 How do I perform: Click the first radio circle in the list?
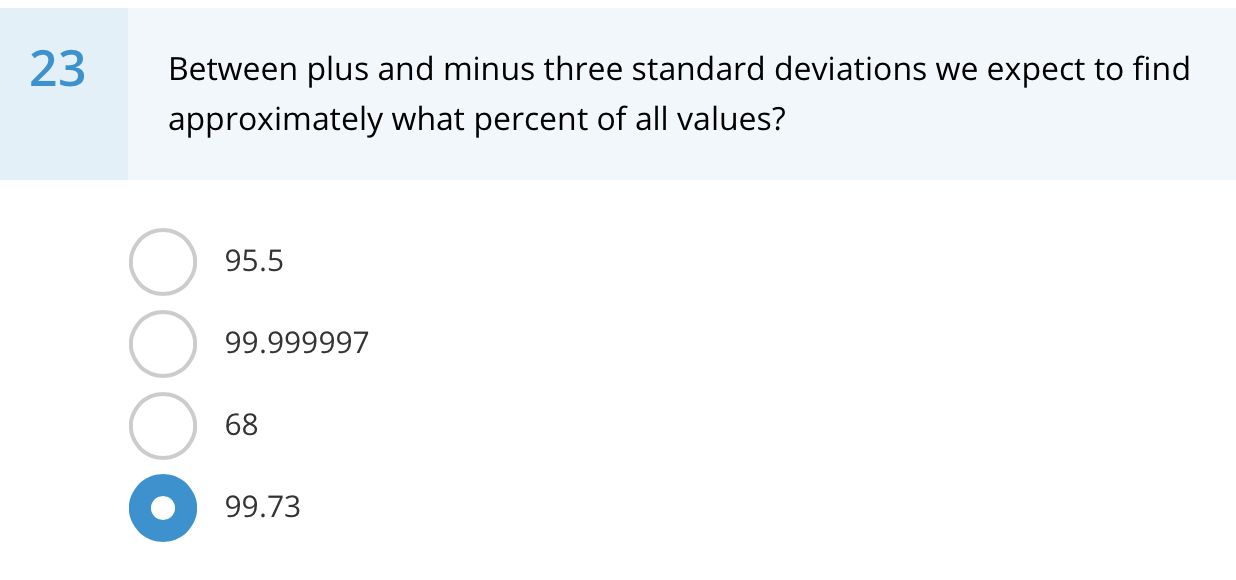(162, 262)
